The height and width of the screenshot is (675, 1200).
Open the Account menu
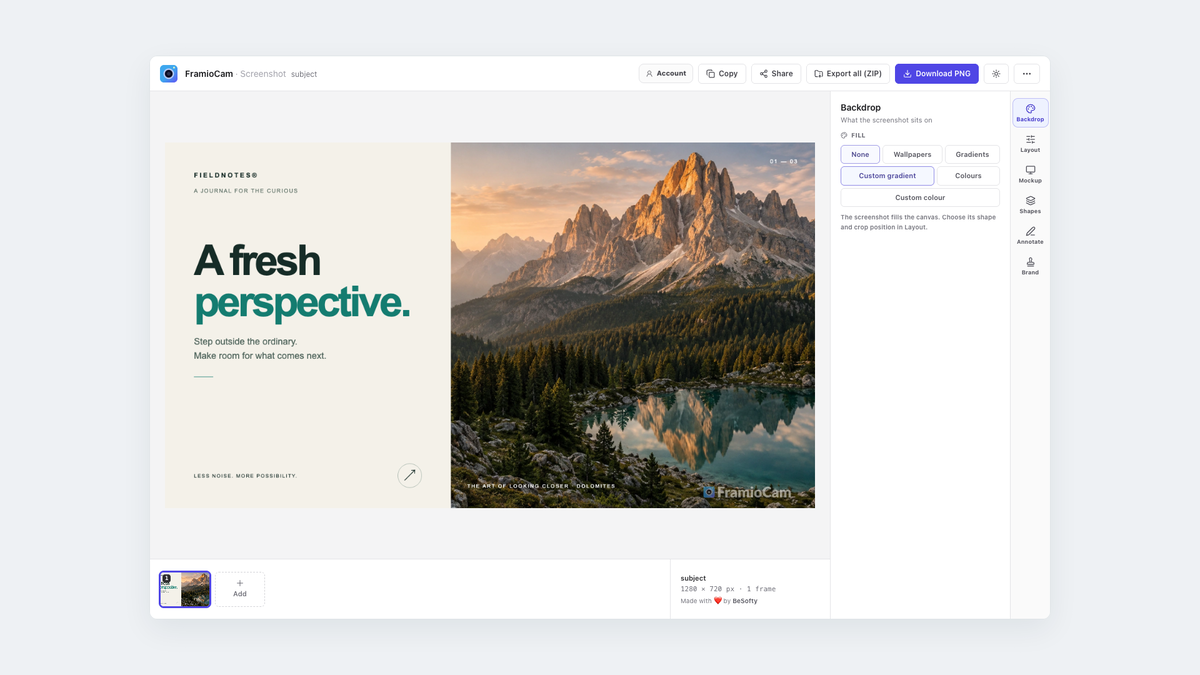[666, 74]
